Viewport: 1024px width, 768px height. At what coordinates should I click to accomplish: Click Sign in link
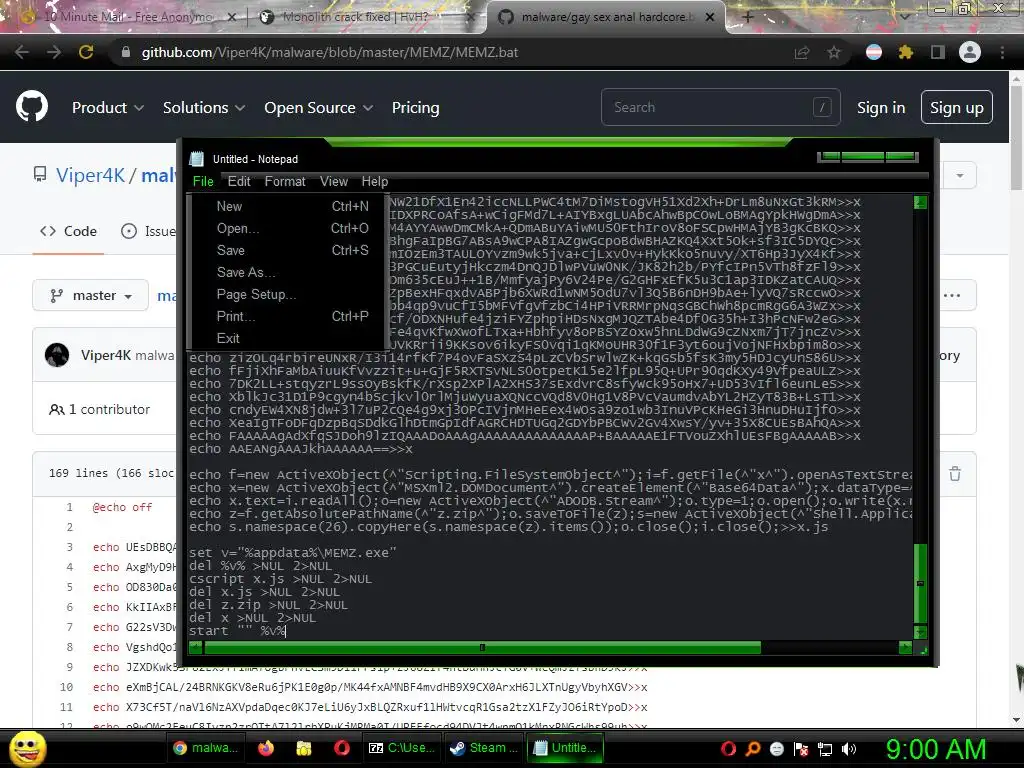click(x=881, y=107)
